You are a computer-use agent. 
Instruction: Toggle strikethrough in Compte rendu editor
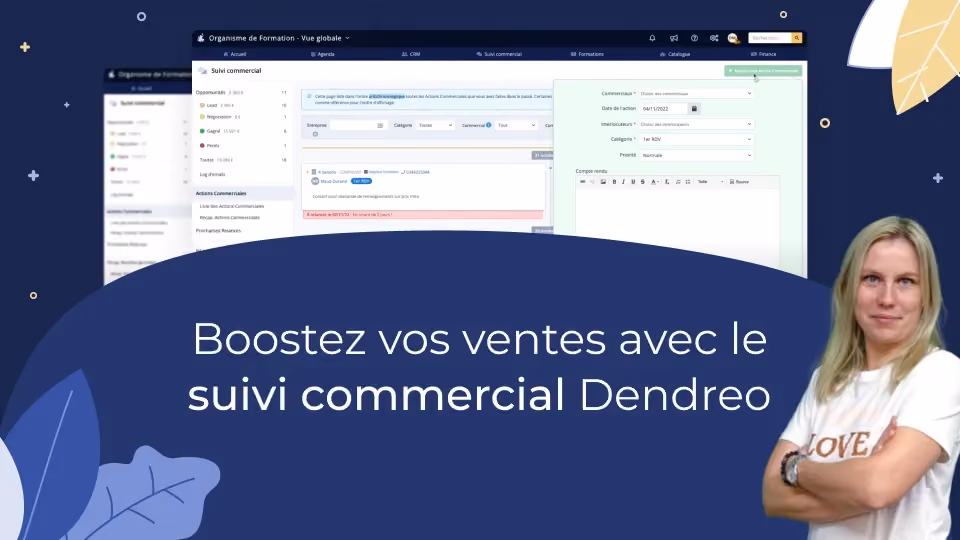tap(642, 182)
